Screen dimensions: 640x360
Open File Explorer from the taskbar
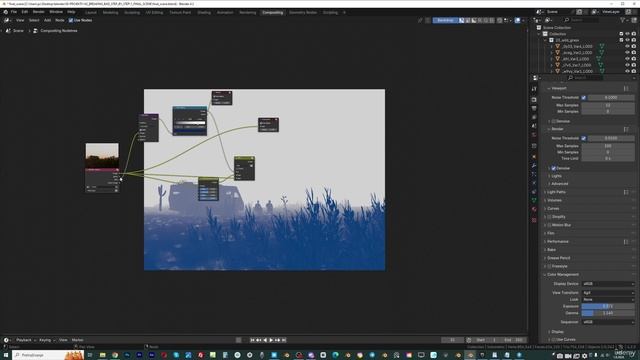pyautogui.click(x=102, y=355)
